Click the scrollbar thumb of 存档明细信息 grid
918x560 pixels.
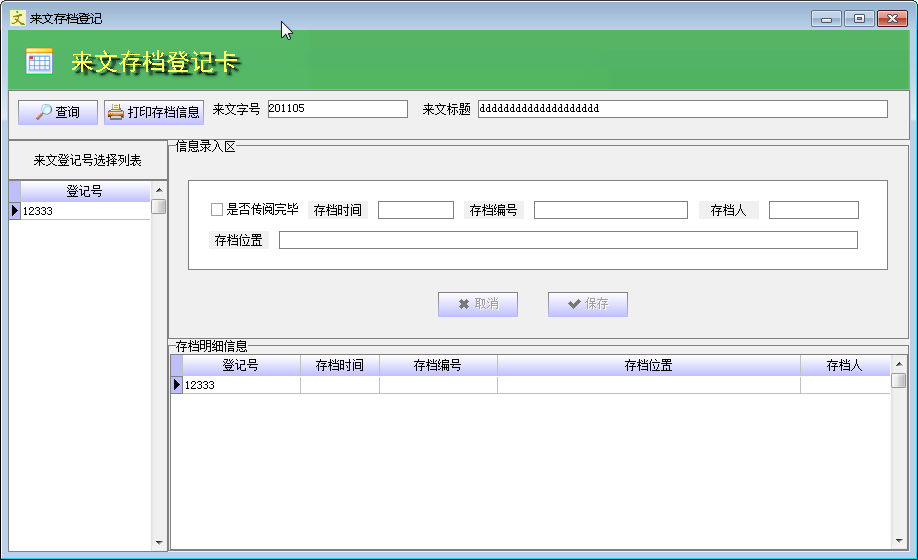[899, 381]
